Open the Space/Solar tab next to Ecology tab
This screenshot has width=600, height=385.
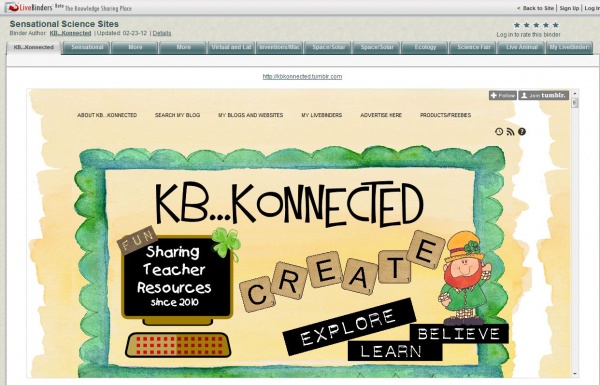[376, 47]
